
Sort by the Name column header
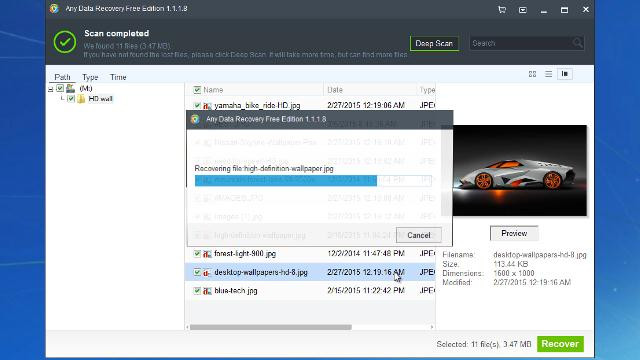coord(213,90)
